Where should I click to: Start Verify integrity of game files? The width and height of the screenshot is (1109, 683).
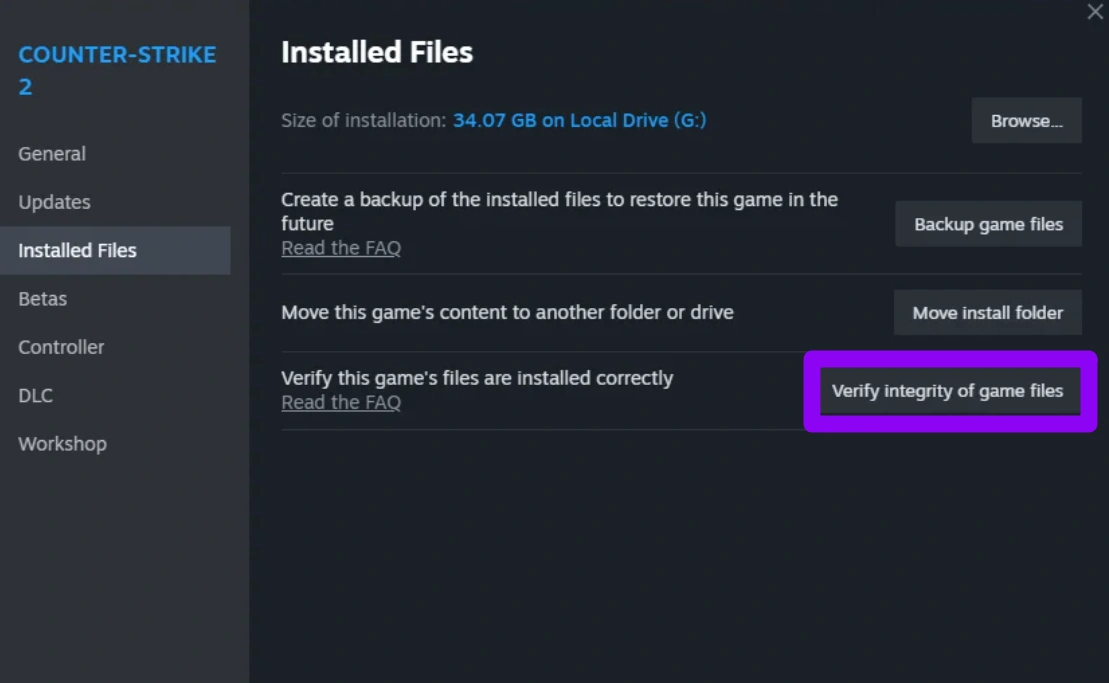[x=947, y=391]
